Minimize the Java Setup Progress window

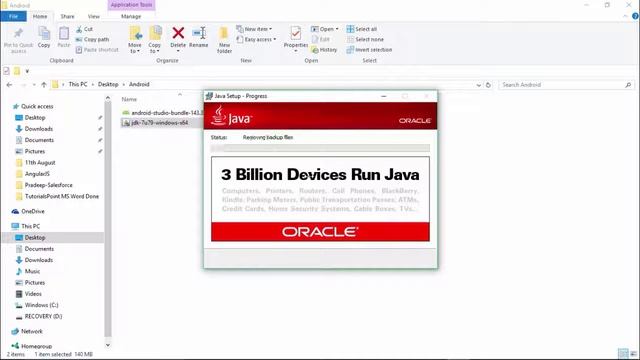tap(384, 96)
